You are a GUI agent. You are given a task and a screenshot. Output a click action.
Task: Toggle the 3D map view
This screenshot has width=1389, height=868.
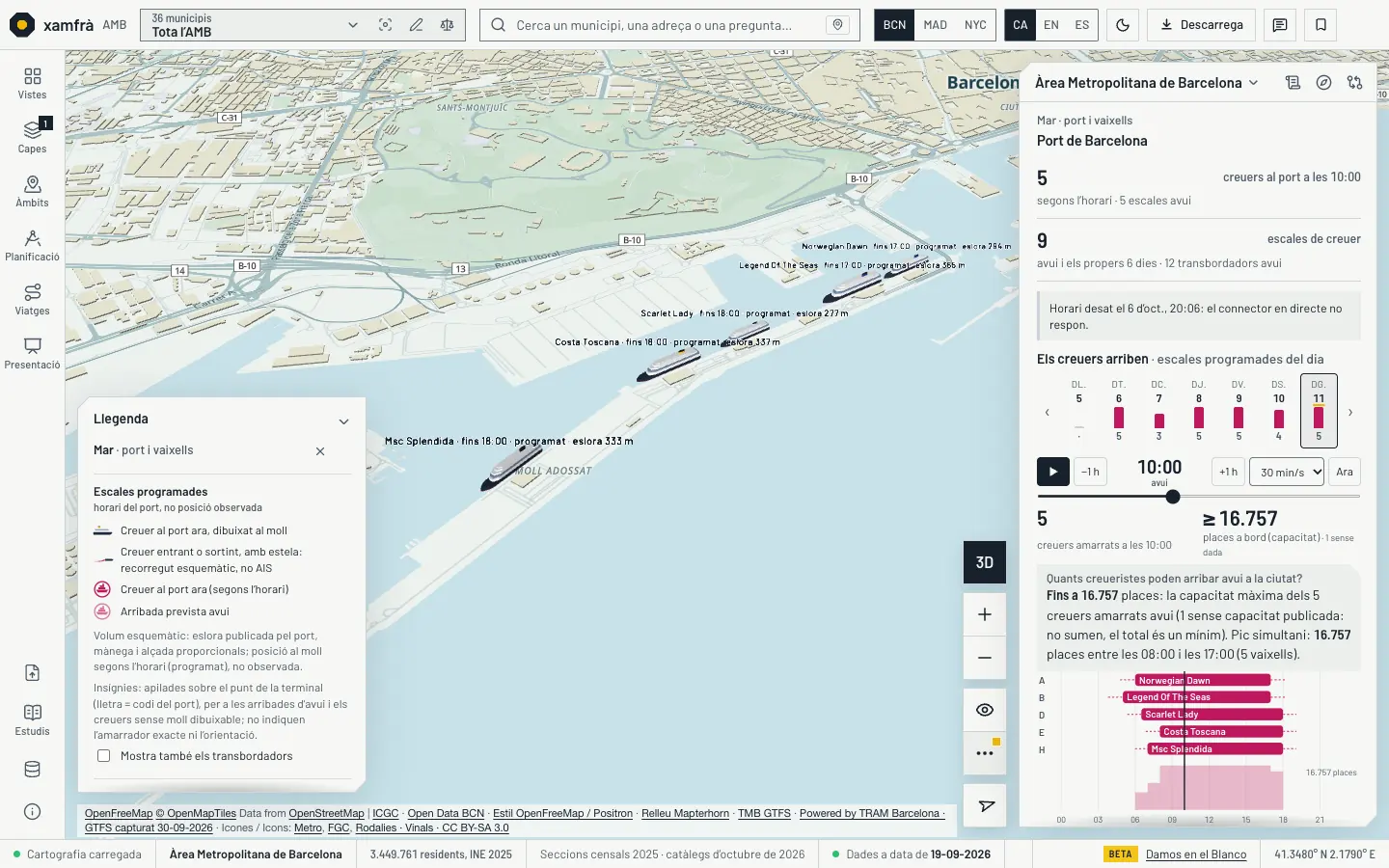pos(985,562)
